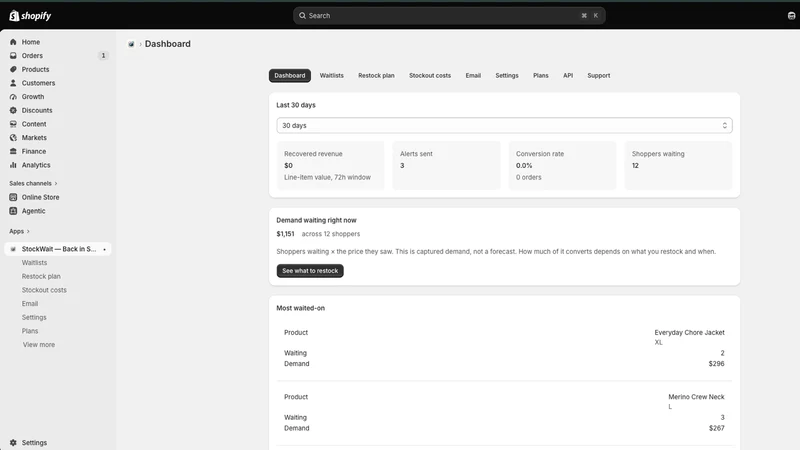This screenshot has height=450, width=800.
Task: Click the Recovered revenue card
Action: coord(330,165)
